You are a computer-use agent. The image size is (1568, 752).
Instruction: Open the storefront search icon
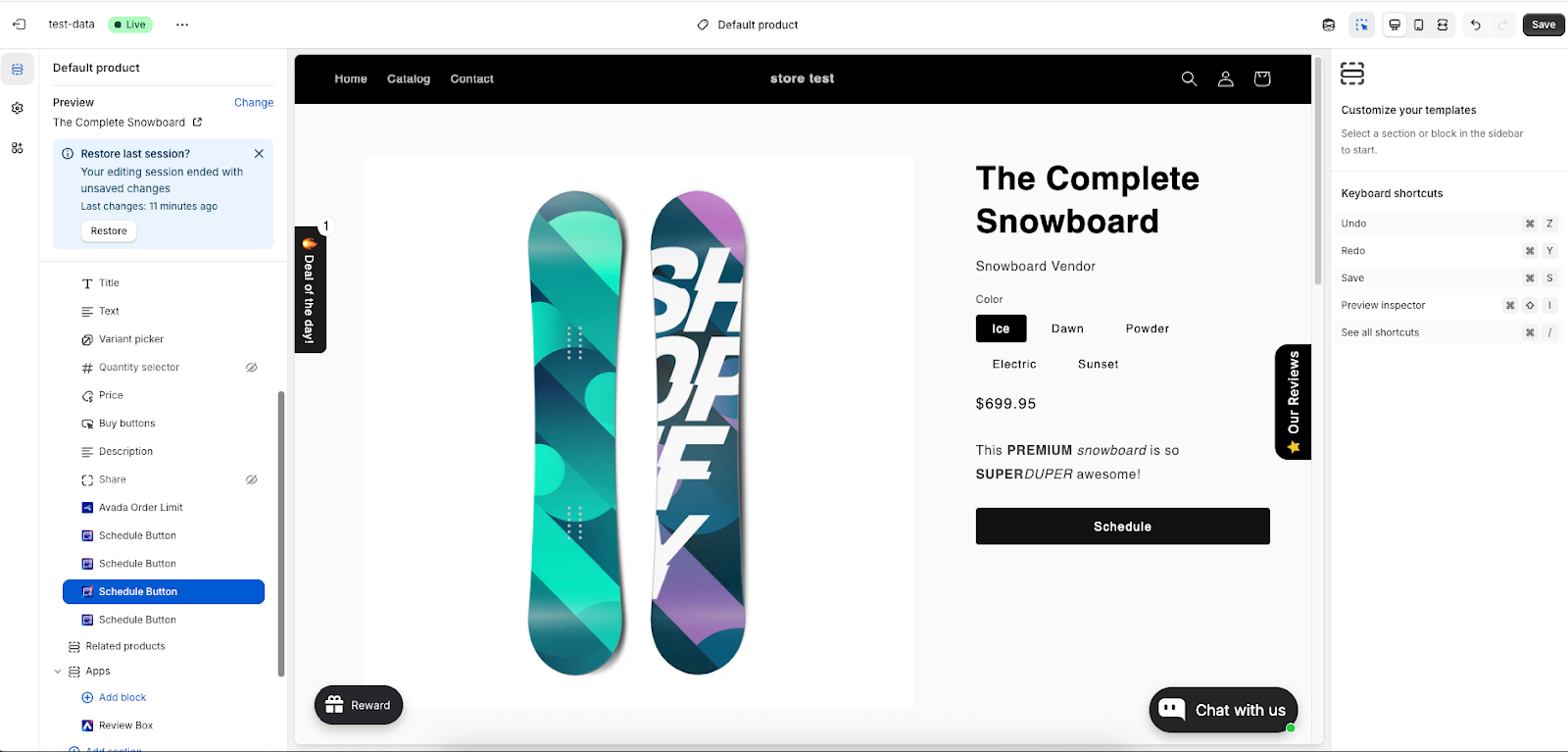[1189, 78]
